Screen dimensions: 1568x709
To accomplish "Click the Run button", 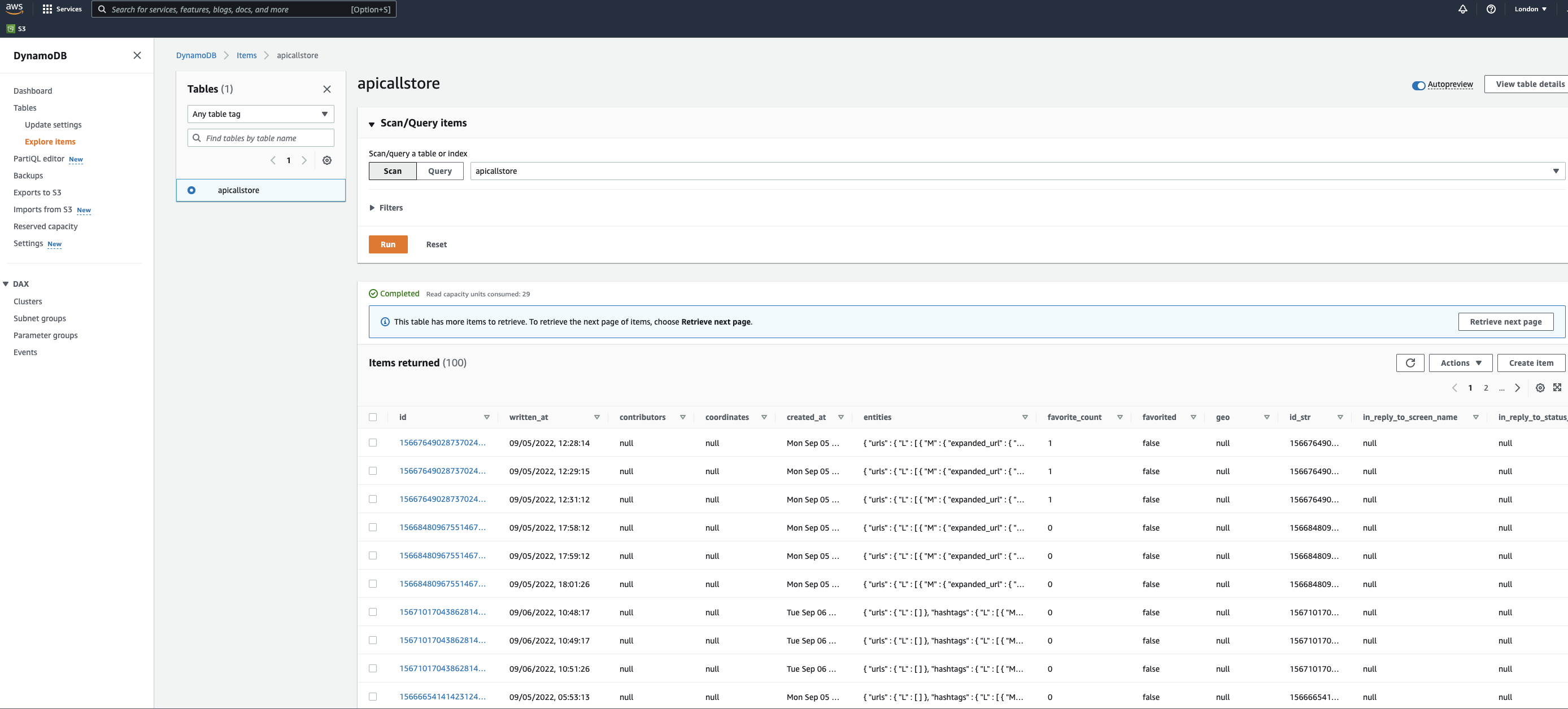I will [x=387, y=244].
